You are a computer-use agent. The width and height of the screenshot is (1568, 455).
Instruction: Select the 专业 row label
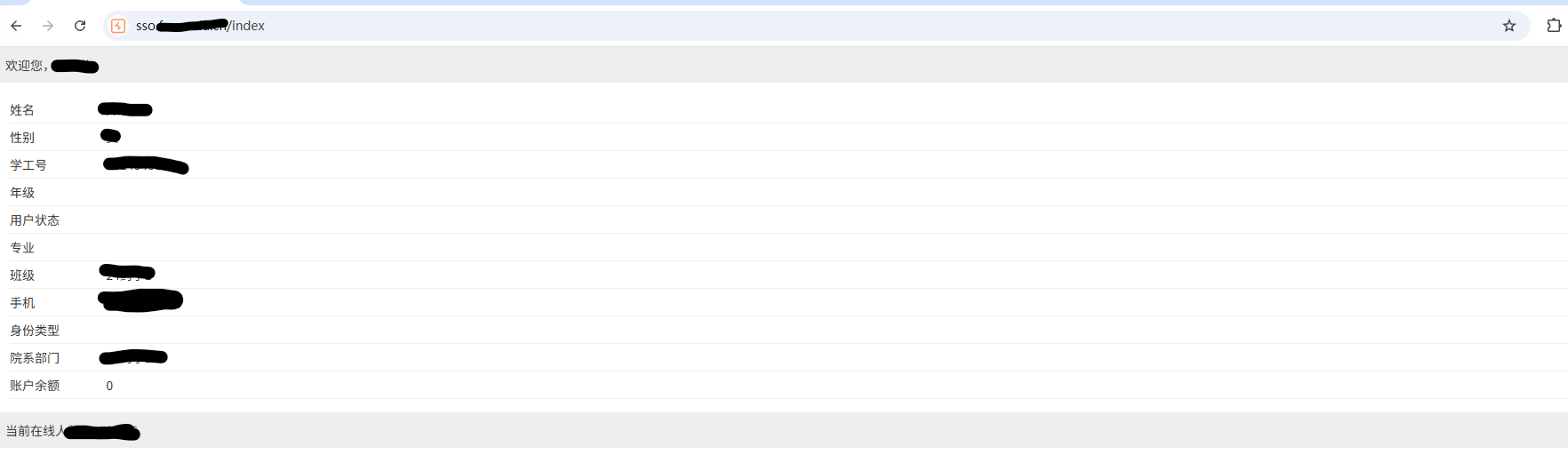point(22,248)
